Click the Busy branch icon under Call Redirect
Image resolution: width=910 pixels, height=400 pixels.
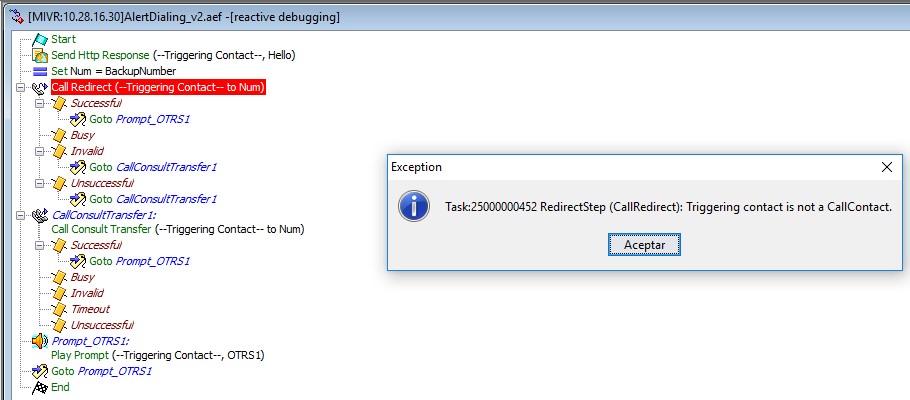point(59,135)
